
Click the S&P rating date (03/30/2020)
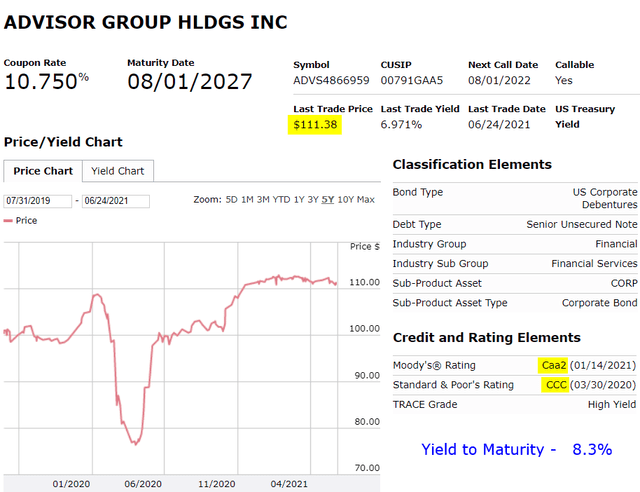click(x=603, y=385)
